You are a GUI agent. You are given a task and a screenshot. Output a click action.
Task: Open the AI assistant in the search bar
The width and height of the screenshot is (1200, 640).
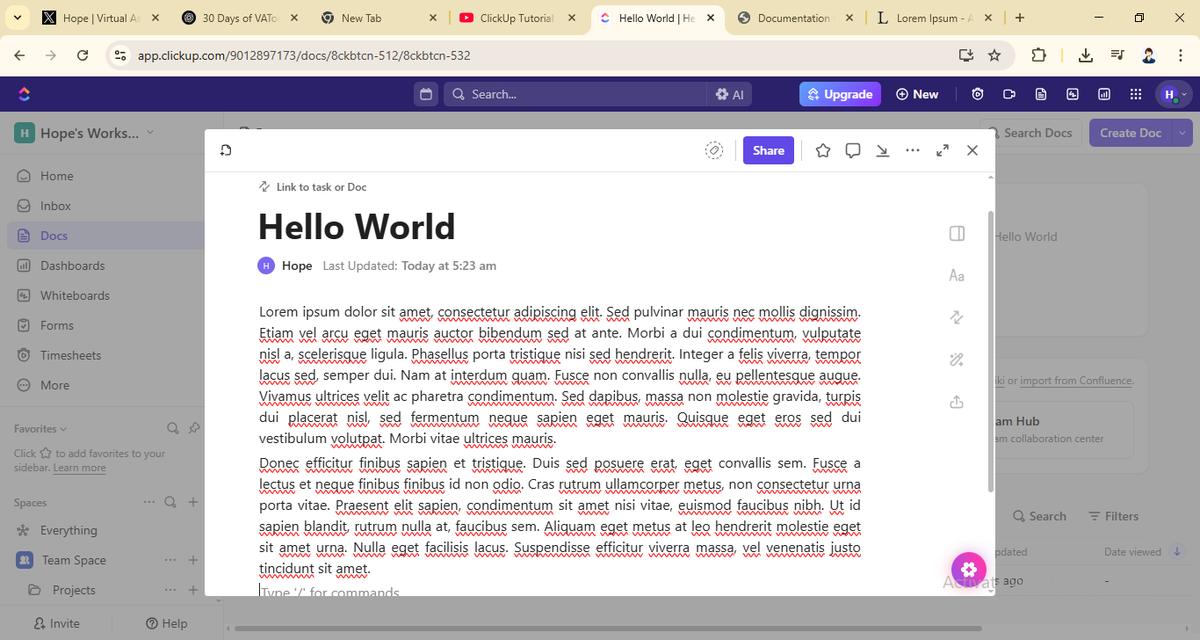click(729, 94)
